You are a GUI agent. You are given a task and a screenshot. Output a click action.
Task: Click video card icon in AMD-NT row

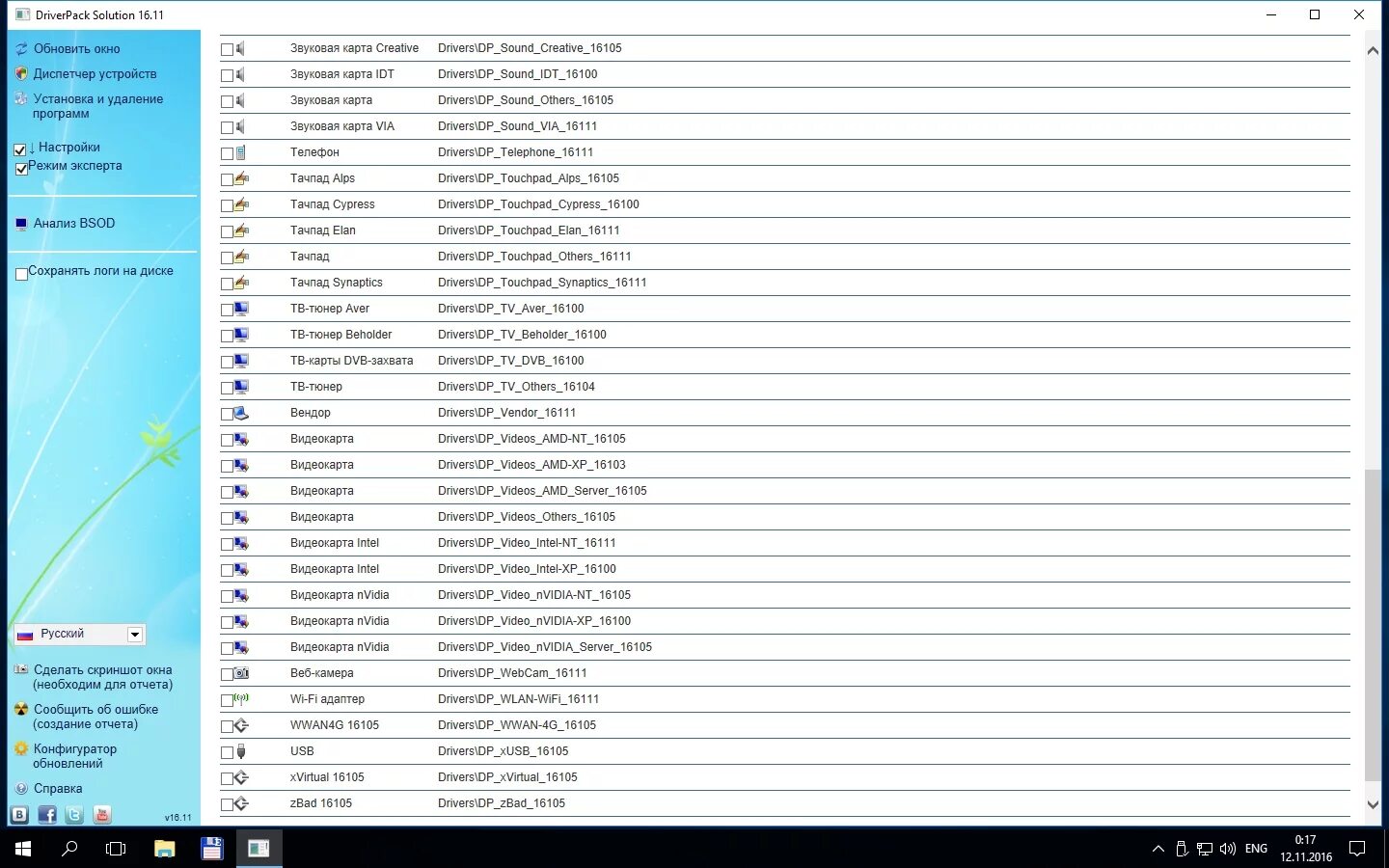point(242,439)
